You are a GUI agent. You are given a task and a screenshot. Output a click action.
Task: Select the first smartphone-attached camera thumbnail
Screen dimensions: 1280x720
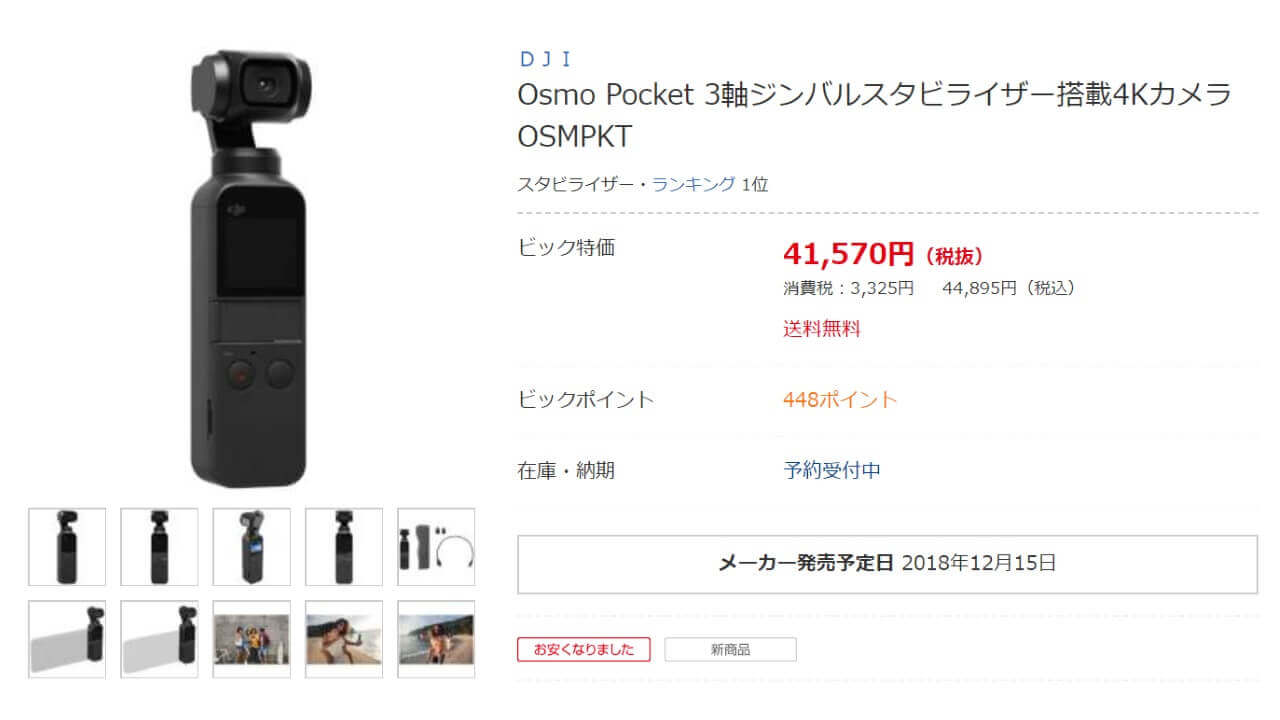pos(67,639)
